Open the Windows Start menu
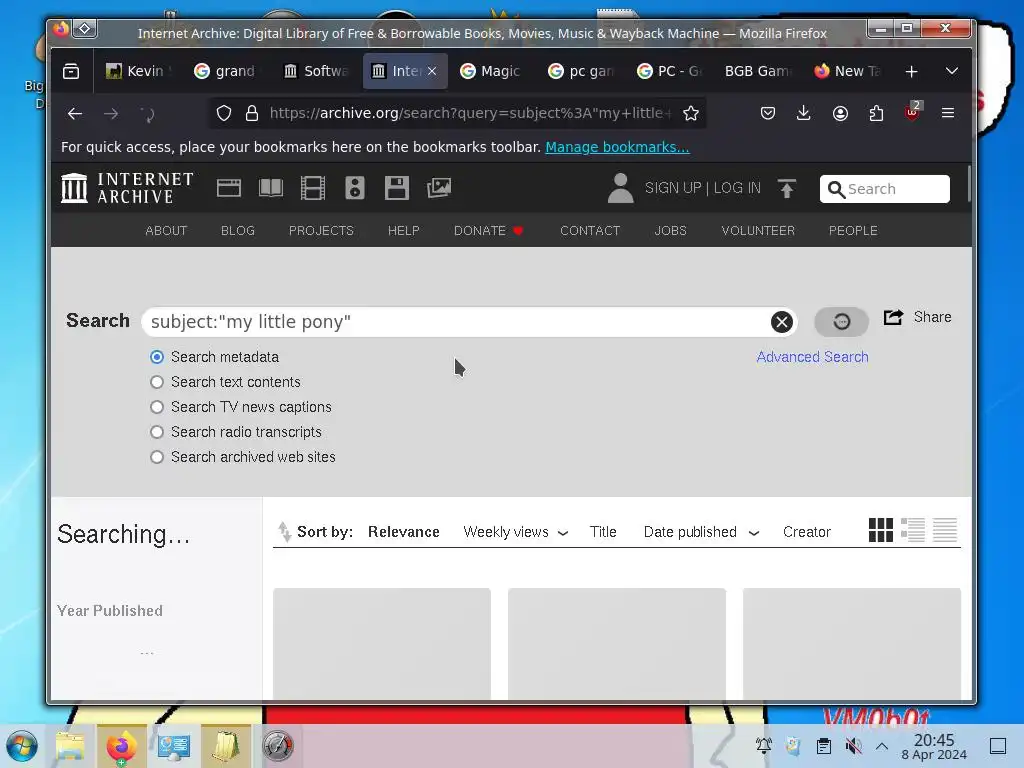This screenshot has width=1024, height=768. coord(22,746)
